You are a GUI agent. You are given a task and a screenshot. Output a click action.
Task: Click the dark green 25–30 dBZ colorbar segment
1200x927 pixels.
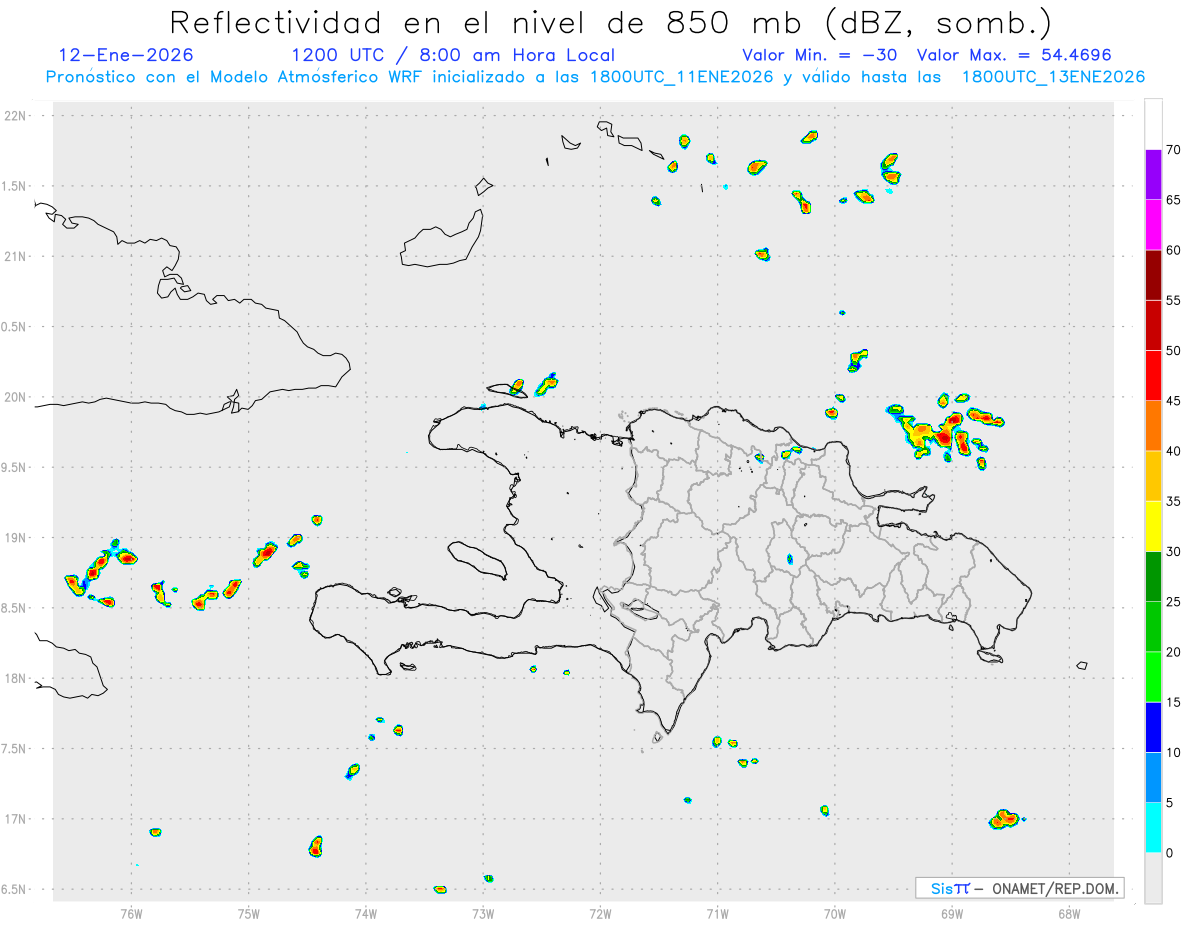click(1153, 576)
